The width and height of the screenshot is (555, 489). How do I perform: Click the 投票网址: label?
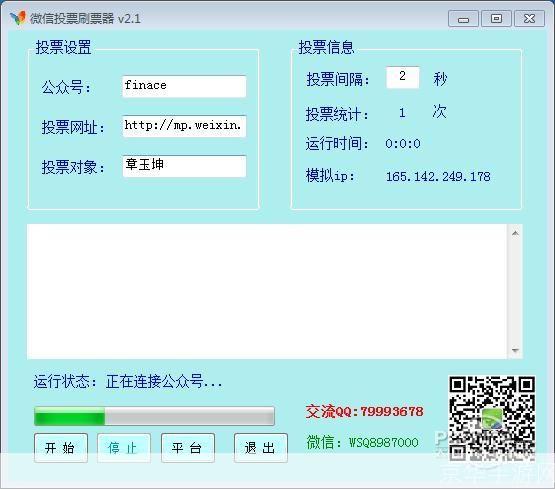(x=73, y=127)
